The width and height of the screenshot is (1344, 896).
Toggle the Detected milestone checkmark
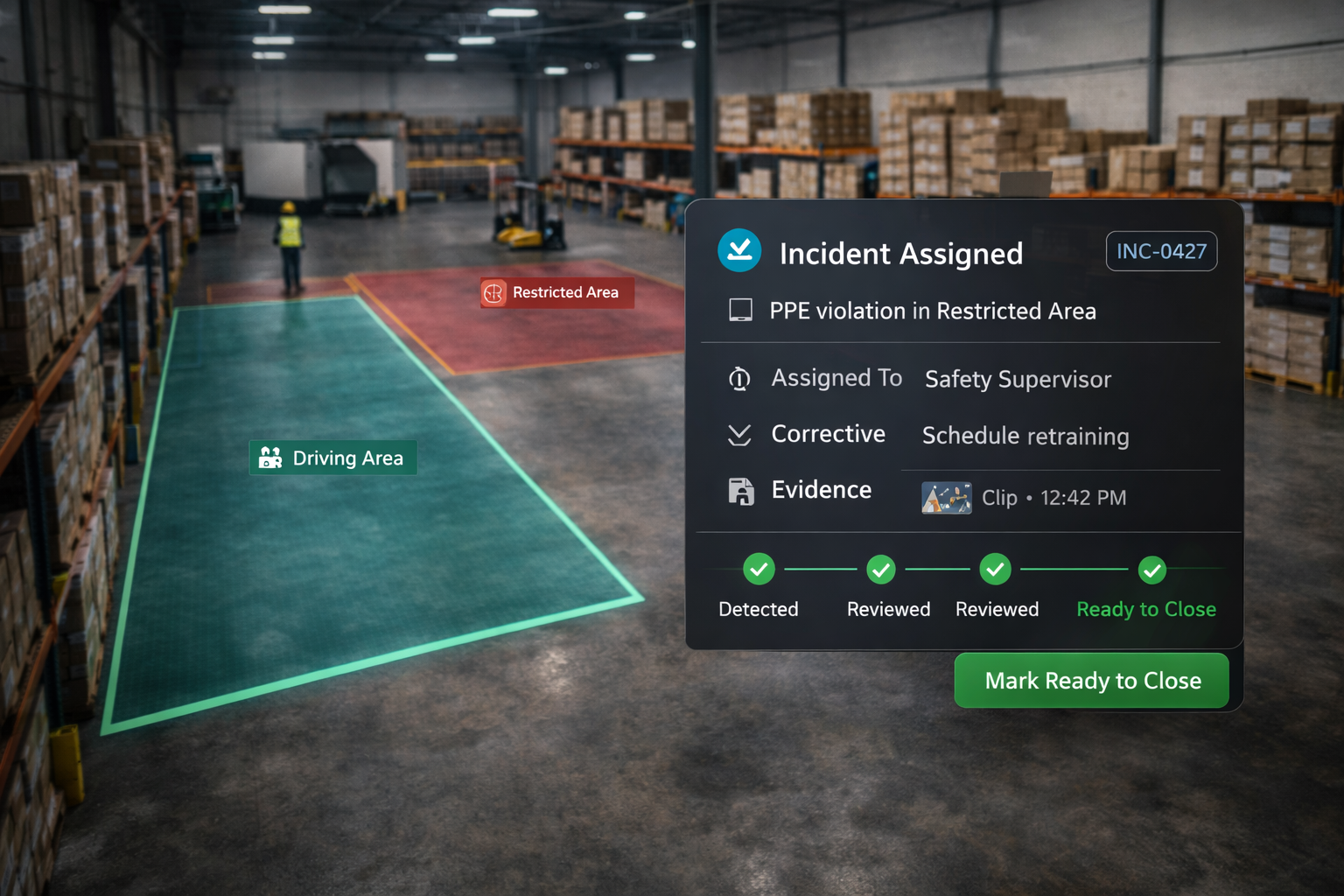pos(758,569)
